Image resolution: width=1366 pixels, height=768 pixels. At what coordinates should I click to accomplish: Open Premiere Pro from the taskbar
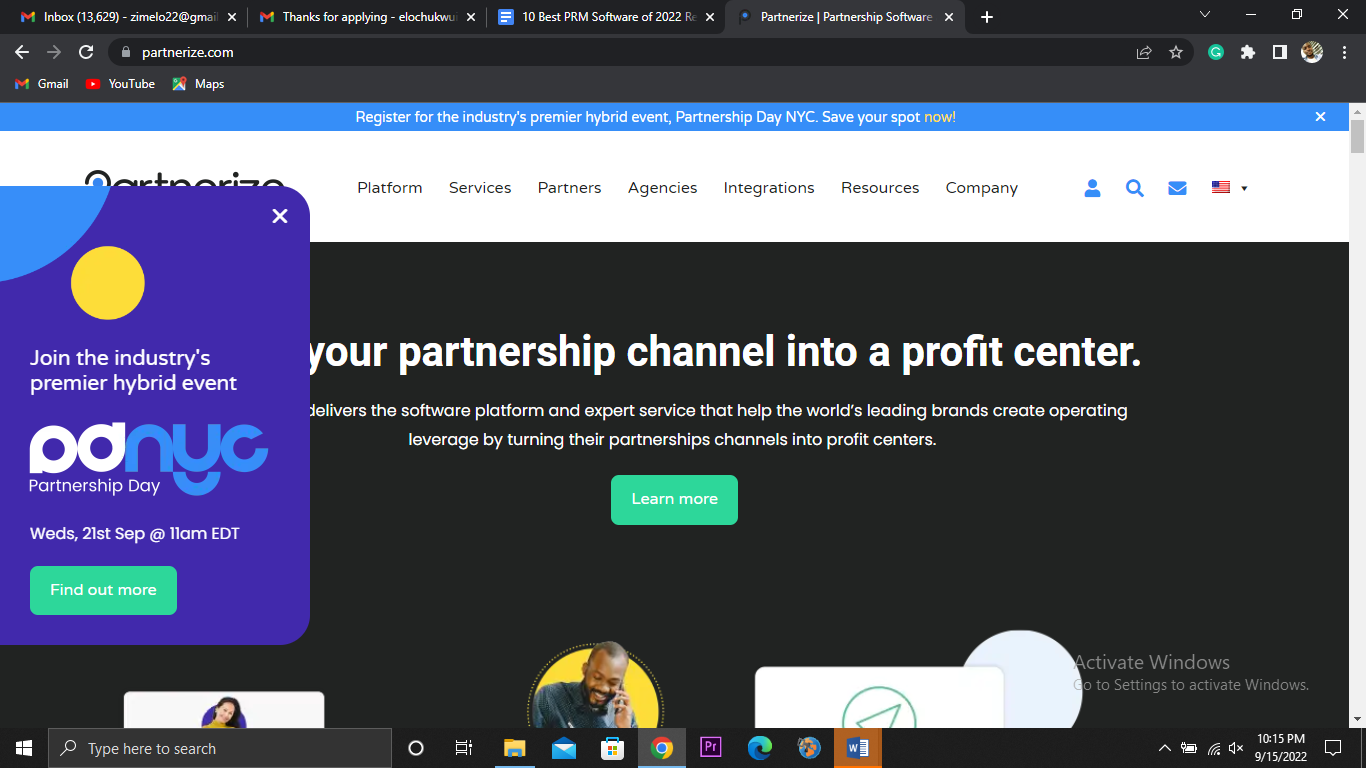pos(710,748)
